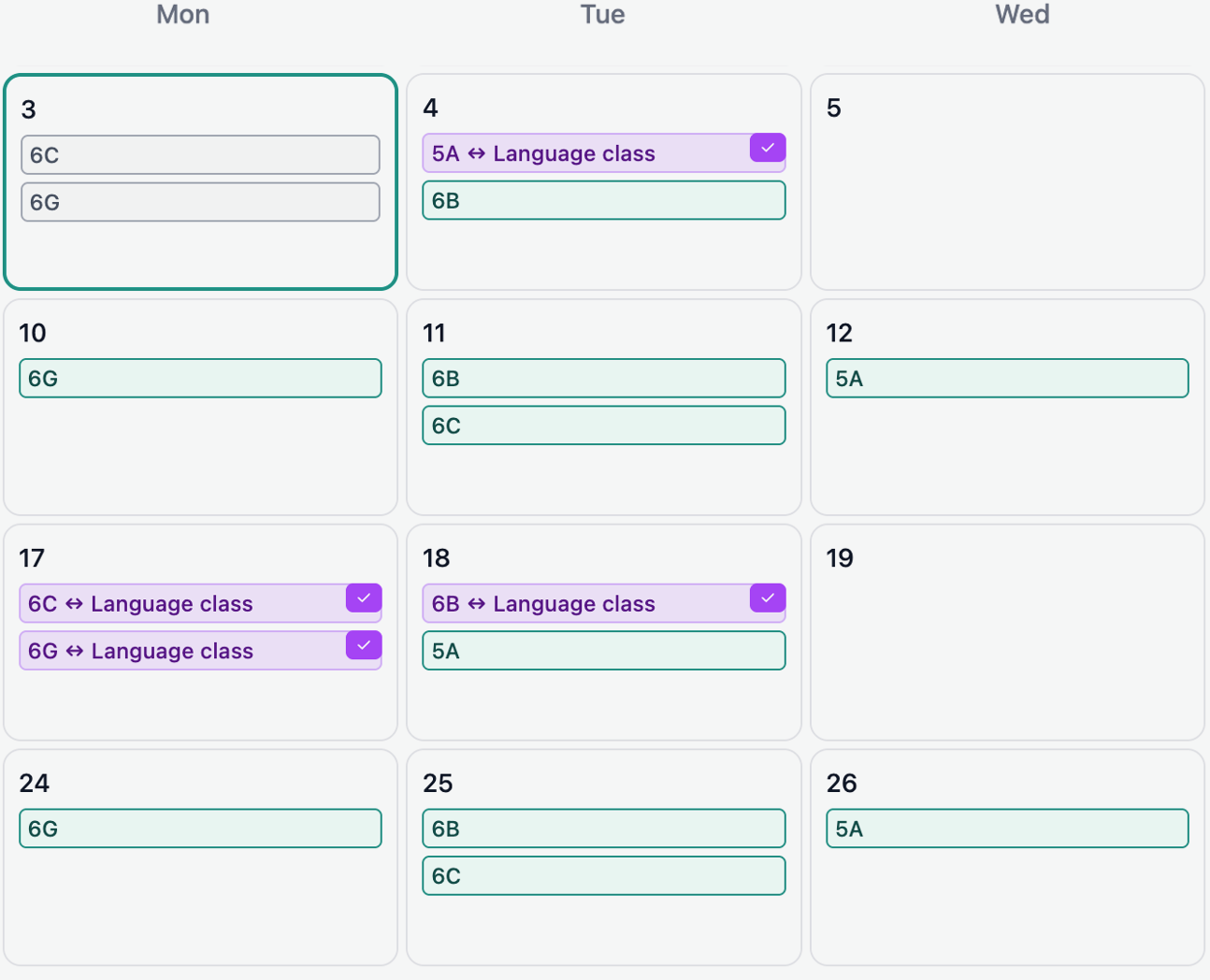Toggle the 6G Language class checkmark
Screen dimensions: 1210x980
(x=363, y=645)
